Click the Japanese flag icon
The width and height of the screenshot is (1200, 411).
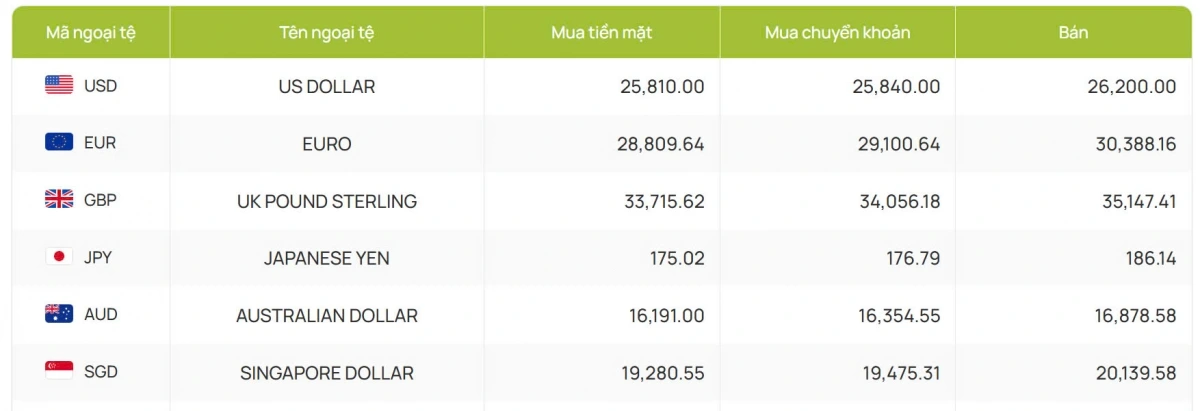(x=59, y=256)
